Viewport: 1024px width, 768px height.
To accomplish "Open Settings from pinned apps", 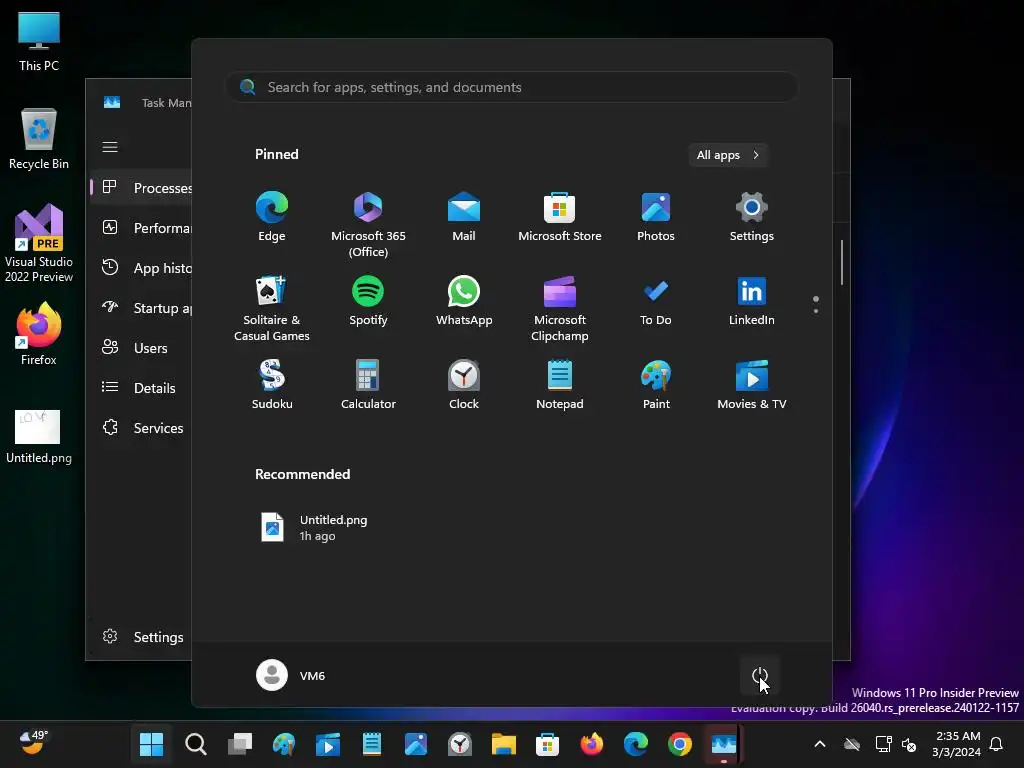I will [x=752, y=217].
